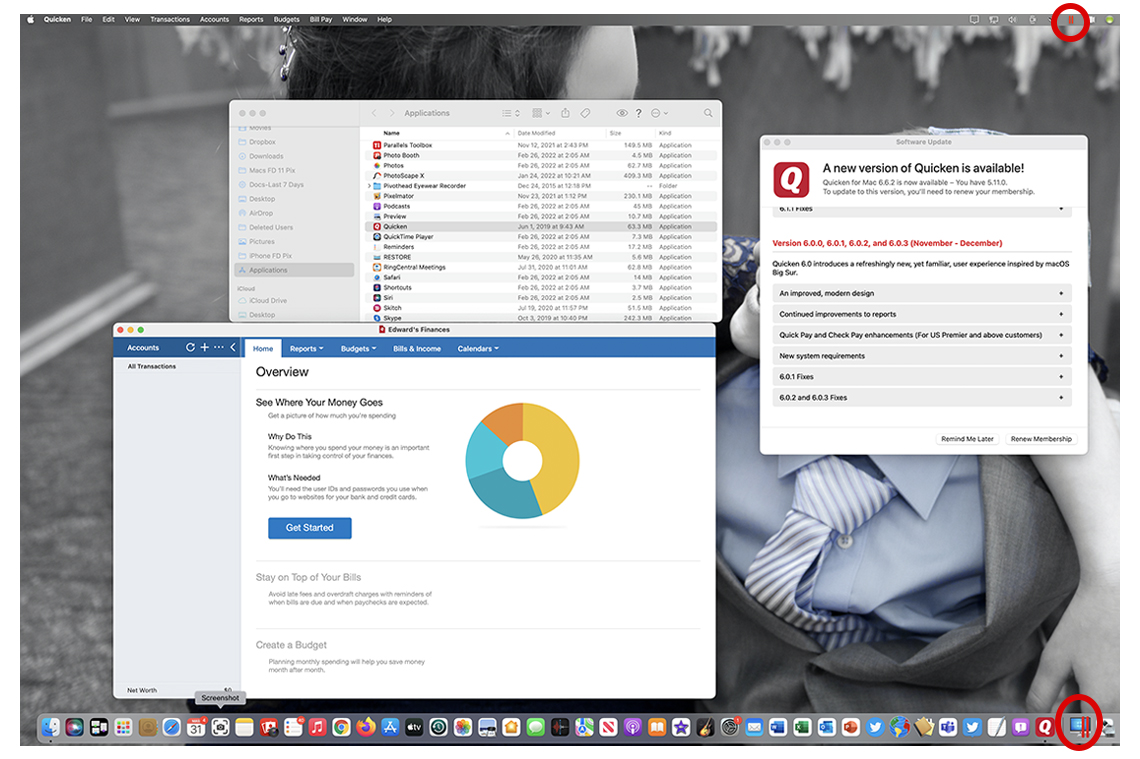
Task: Open Screenshot app in the Dock
Action: point(220,728)
